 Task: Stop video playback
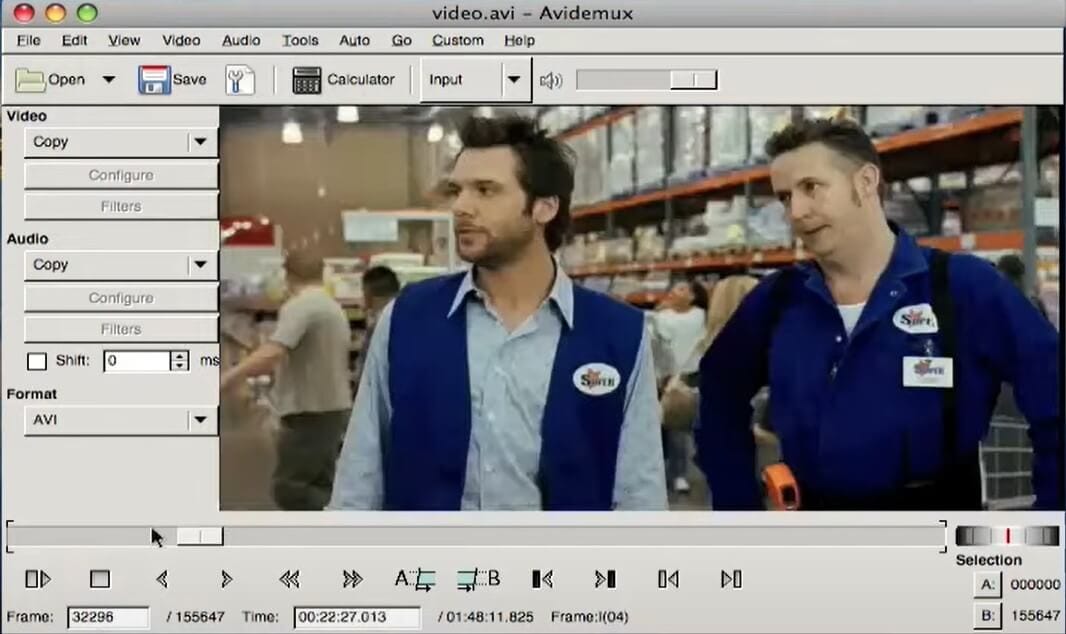(x=100, y=579)
